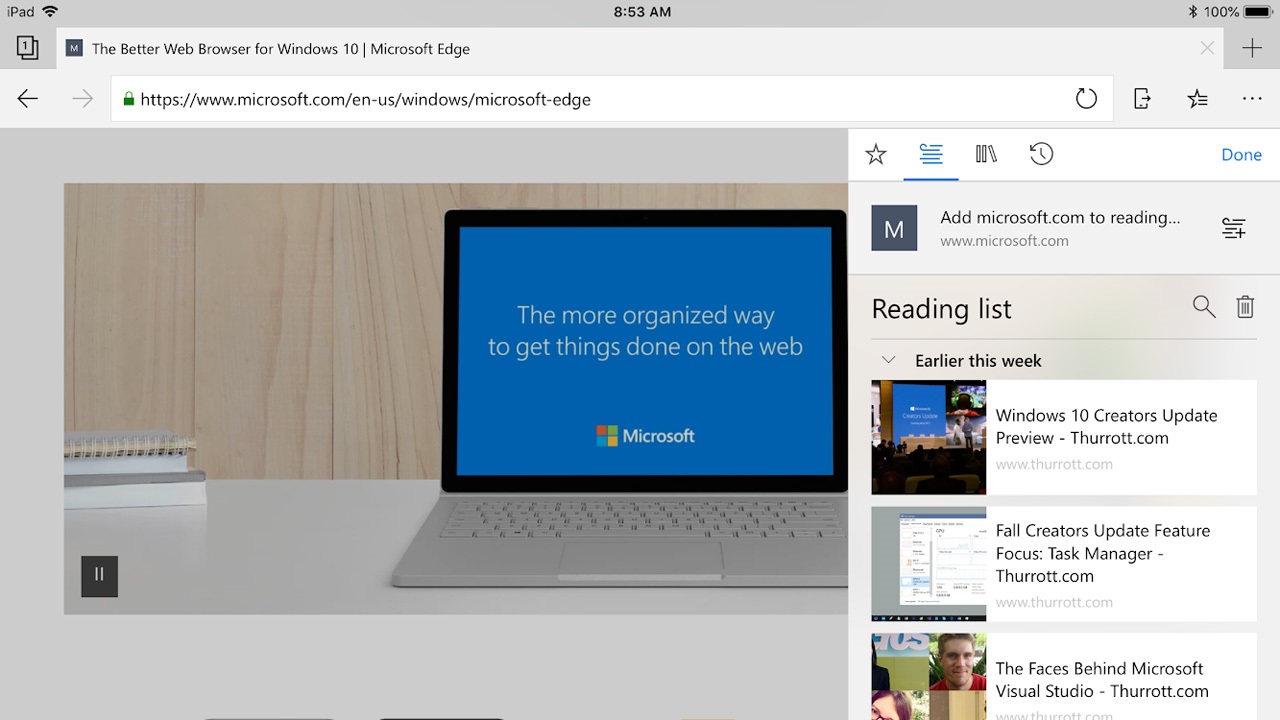Tap the Visual Studio faces thumbnail
This screenshot has width=1280, height=720.
point(928,677)
